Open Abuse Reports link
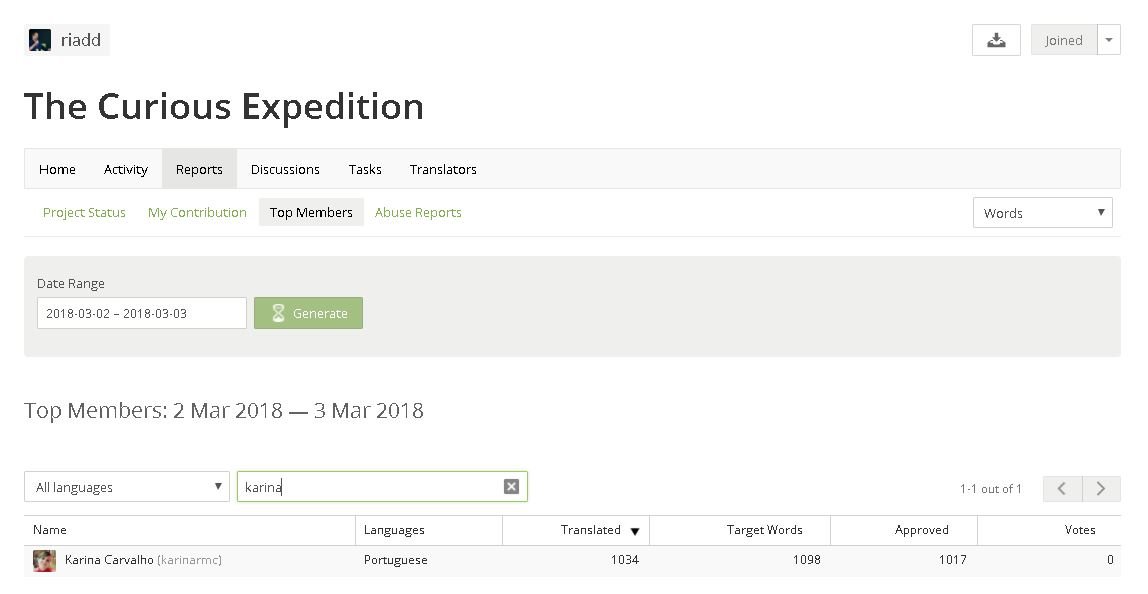The height and width of the screenshot is (594, 1148). pyautogui.click(x=418, y=212)
